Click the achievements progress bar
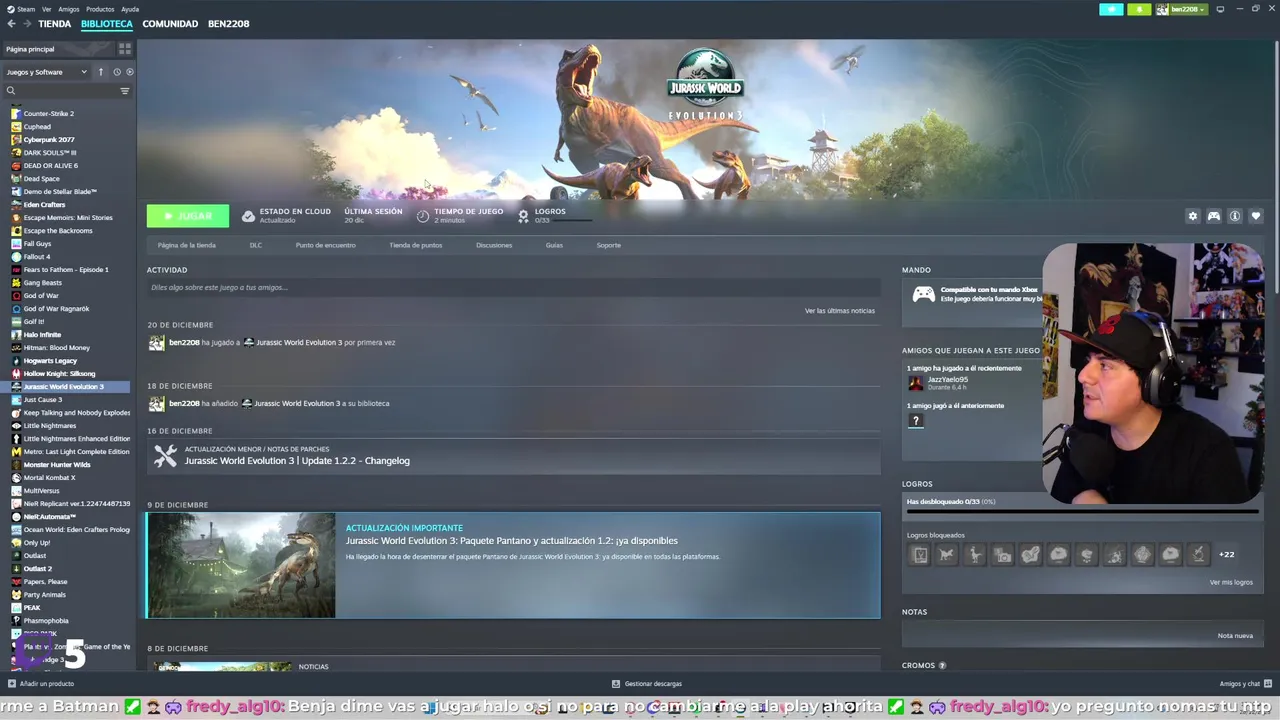The width and height of the screenshot is (1280, 720). coord(1082,512)
